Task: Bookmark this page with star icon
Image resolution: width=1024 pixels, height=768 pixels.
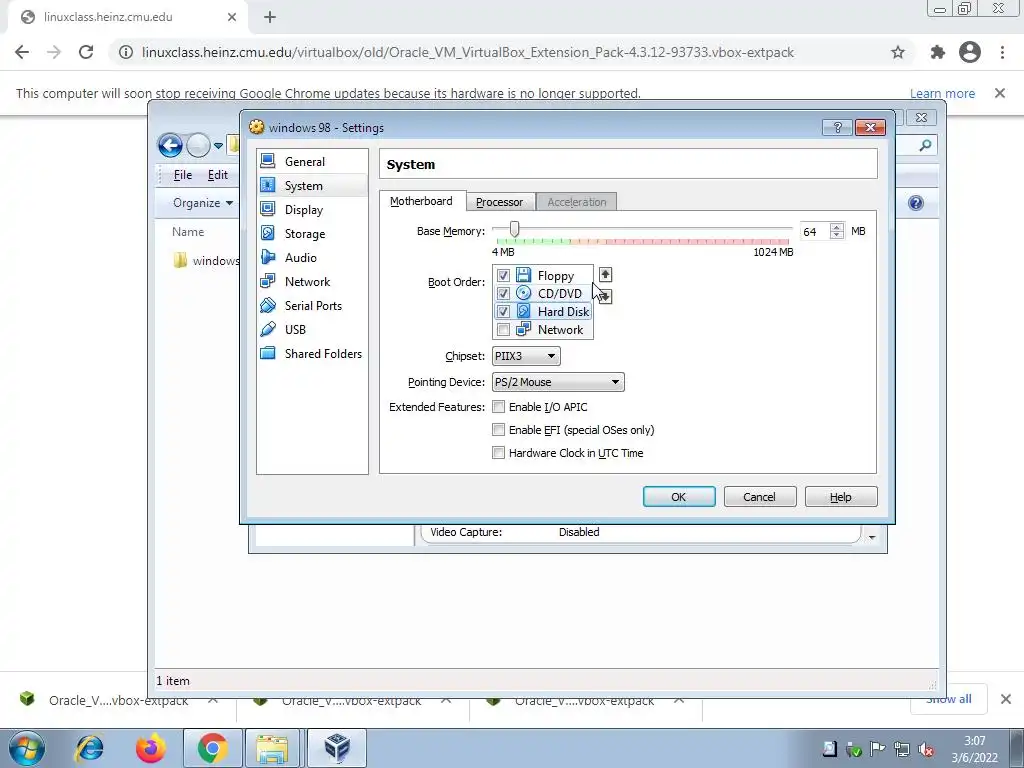Action: [898, 52]
